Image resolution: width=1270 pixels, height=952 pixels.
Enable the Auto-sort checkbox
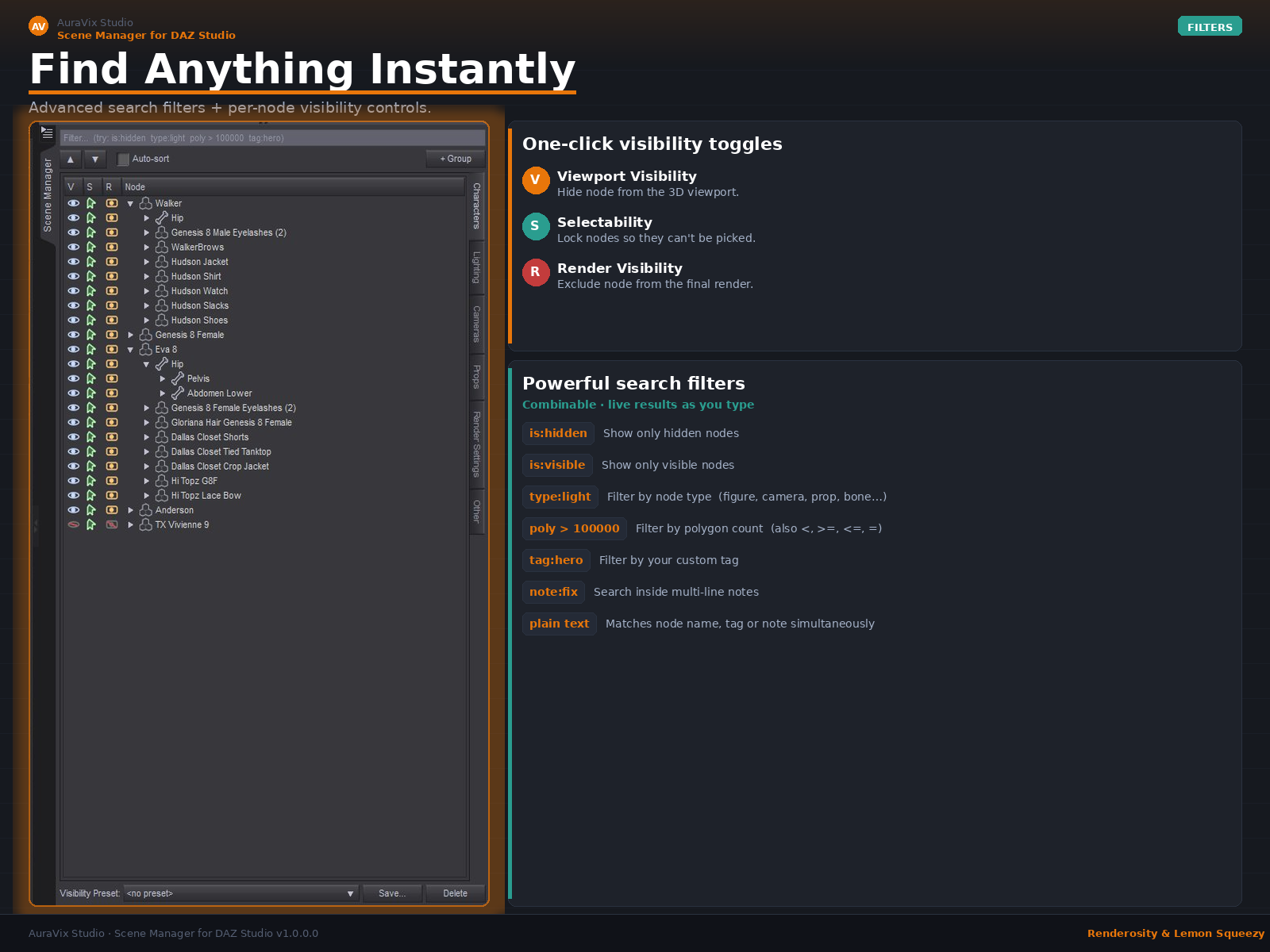(x=123, y=159)
